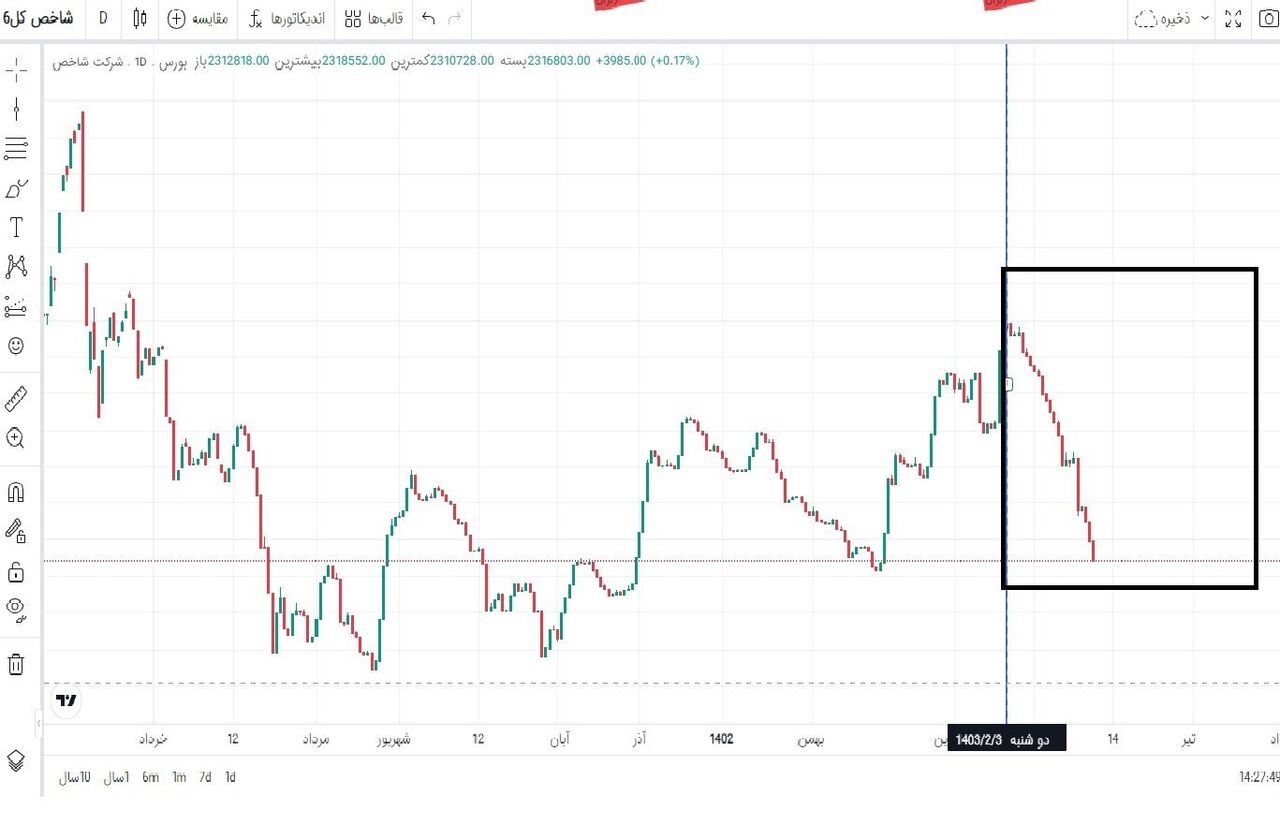
Task: Toggle lock all drawing tools
Action: [16, 572]
